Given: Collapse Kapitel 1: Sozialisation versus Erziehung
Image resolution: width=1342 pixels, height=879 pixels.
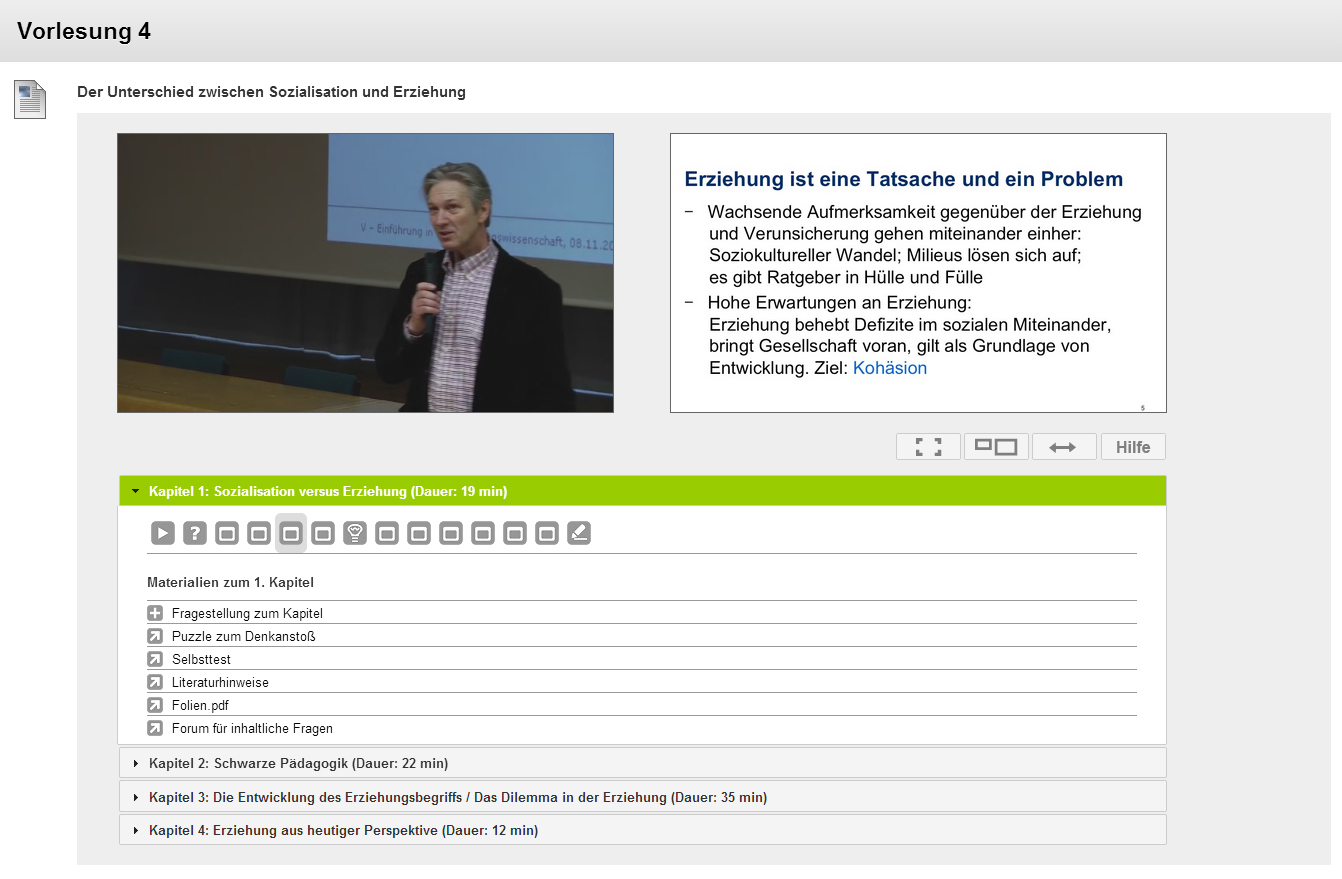Looking at the screenshot, I should pos(642,491).
